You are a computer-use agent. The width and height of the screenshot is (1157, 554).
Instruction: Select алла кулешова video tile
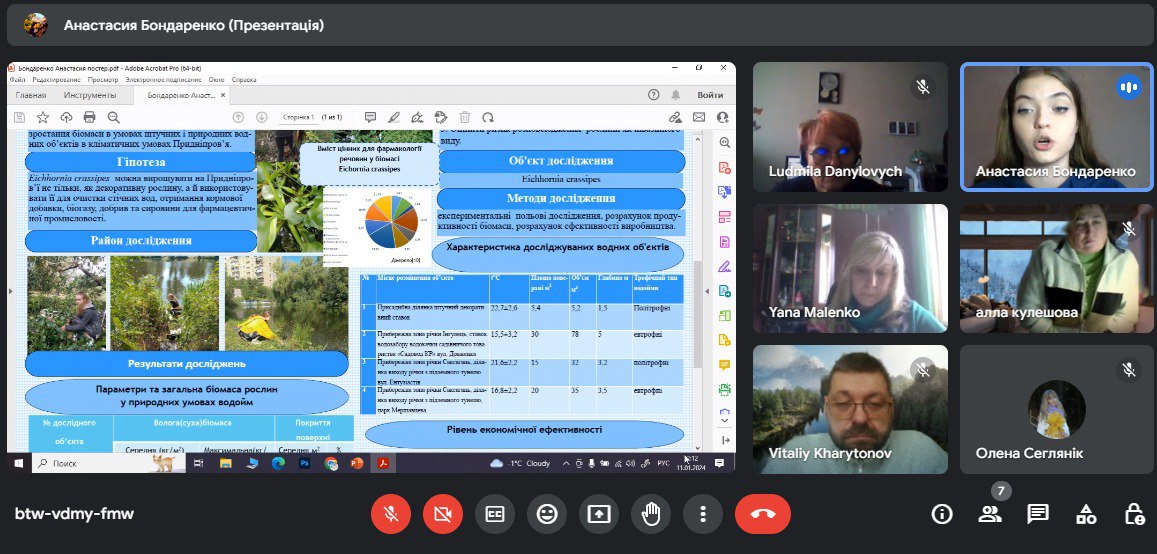1057,269
